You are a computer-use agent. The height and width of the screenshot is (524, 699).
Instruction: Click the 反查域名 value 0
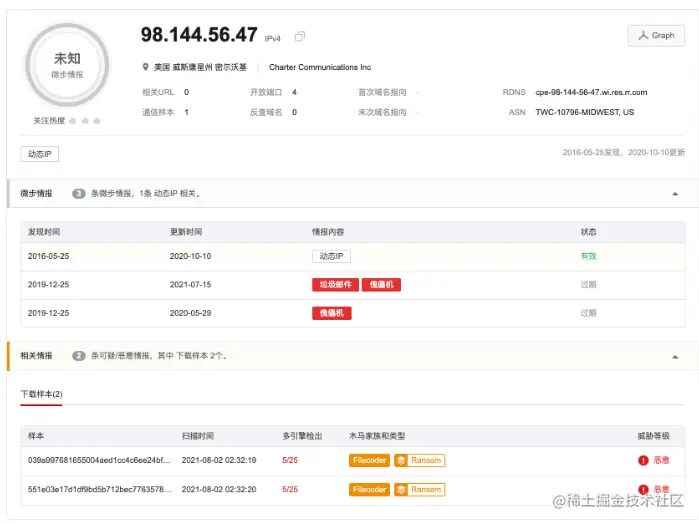pyautogui.click(x=294, y=112)
